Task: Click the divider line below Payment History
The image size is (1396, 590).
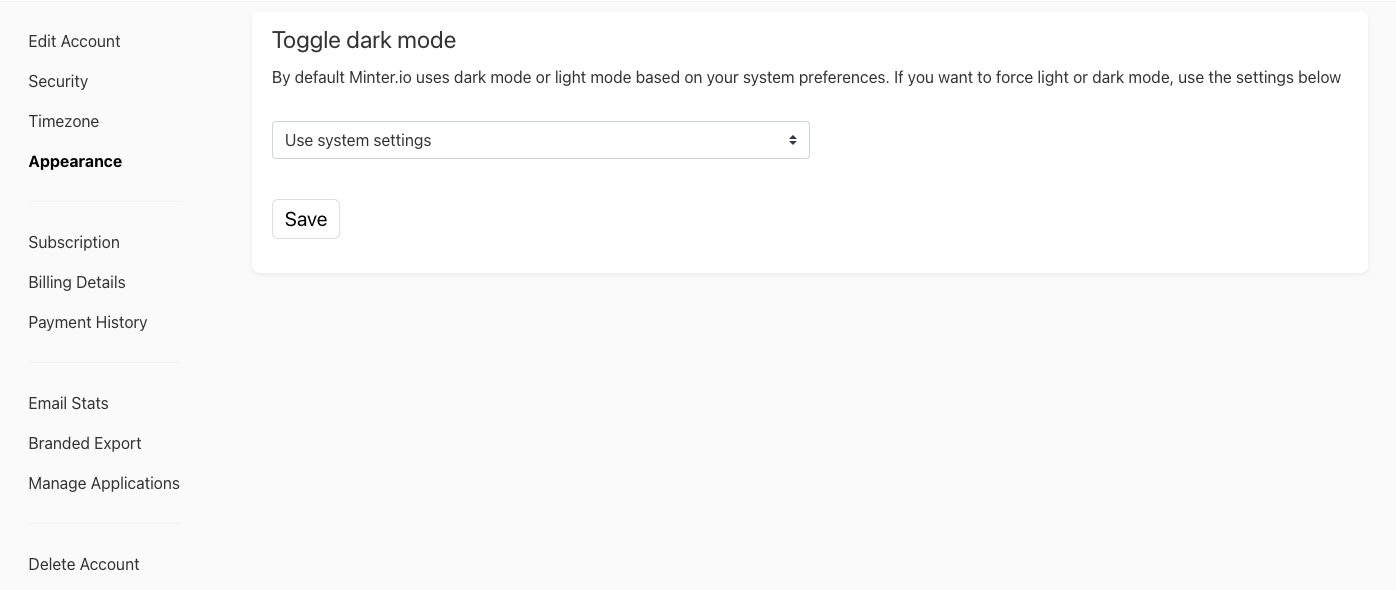Action: [x=104, y=363]
